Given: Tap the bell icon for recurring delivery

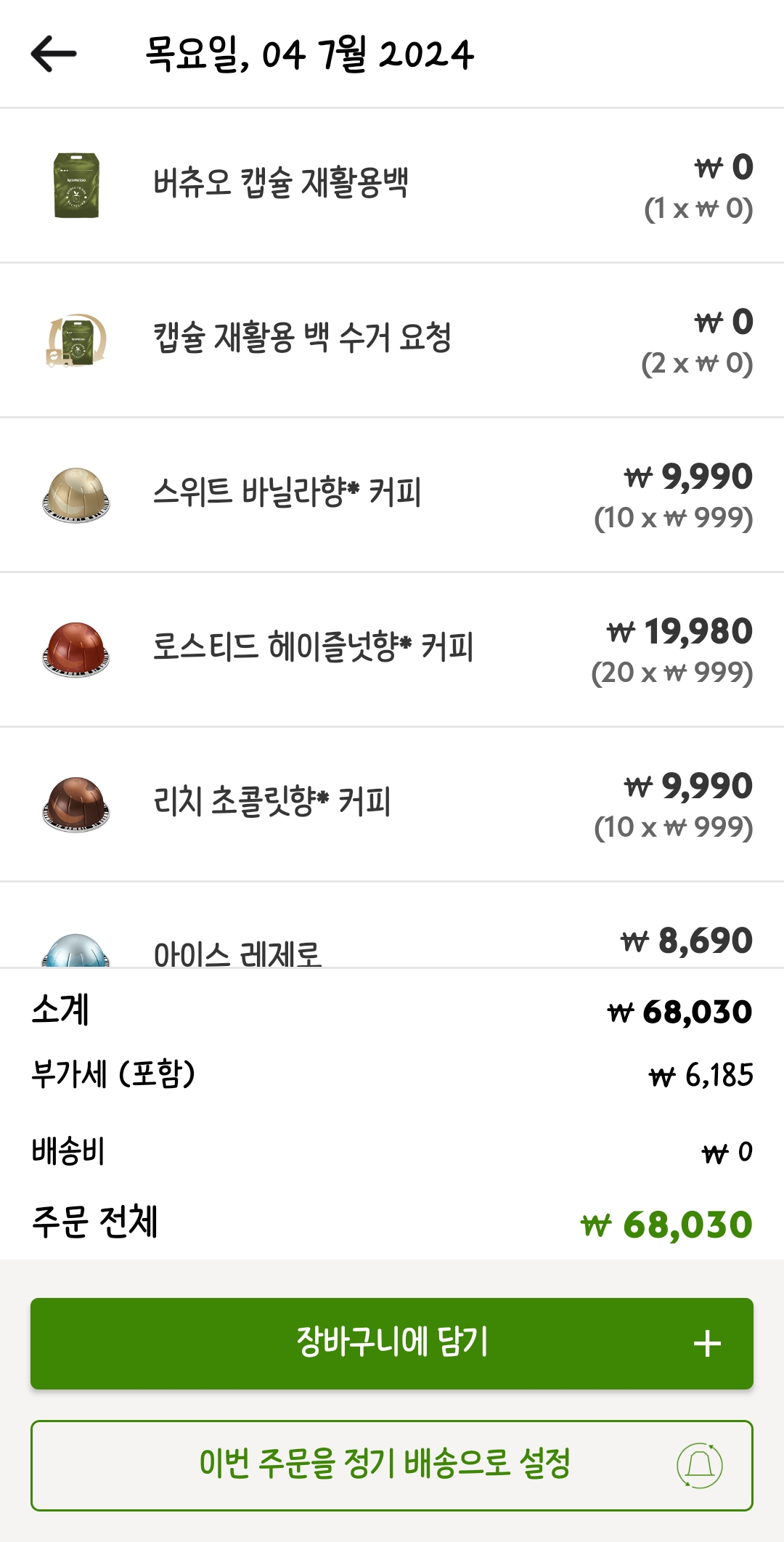Looking at the screenshot, I should 699,1465.
